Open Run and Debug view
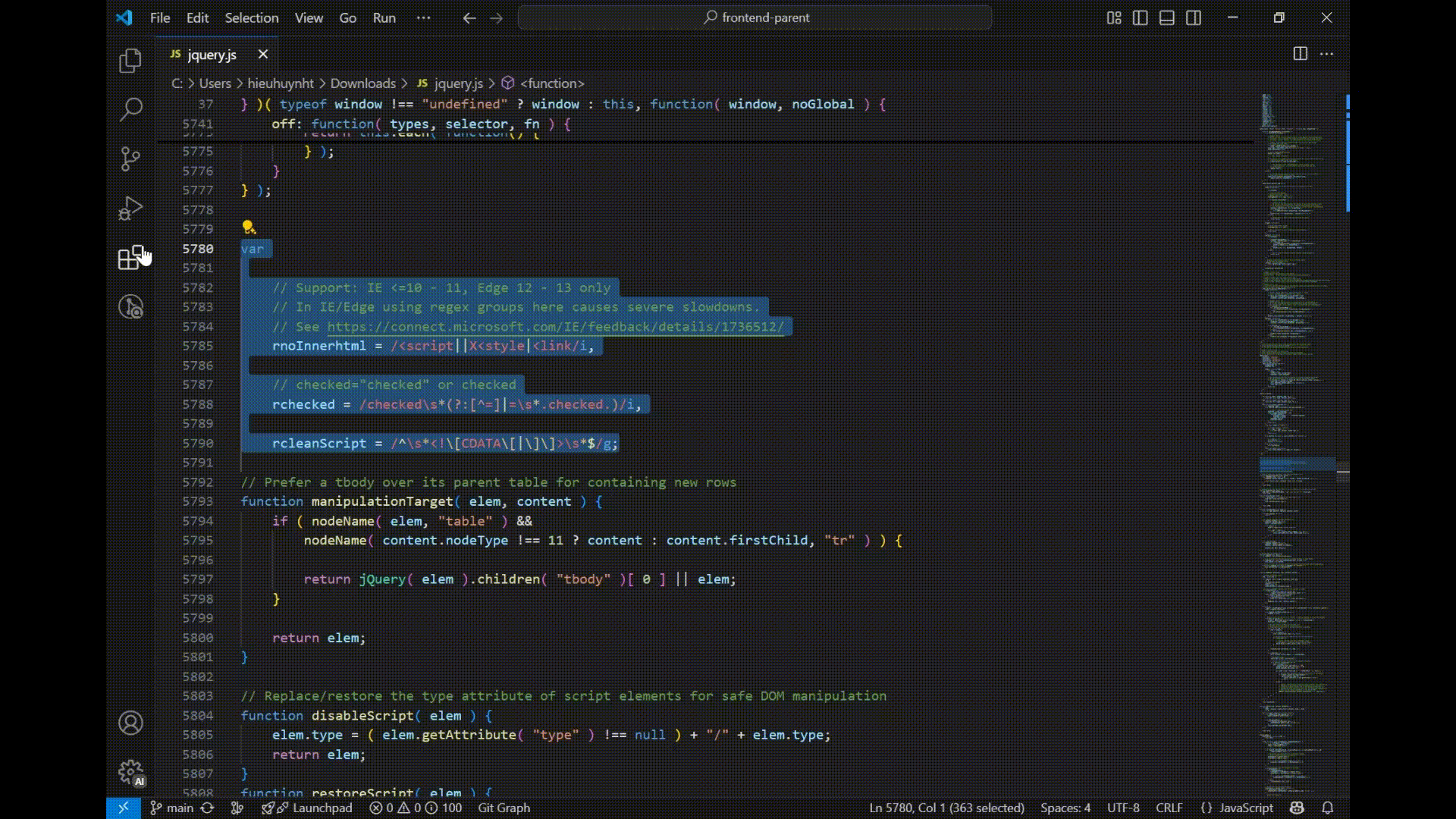Viewport: 1456px width, 819px height. [130, 208]
